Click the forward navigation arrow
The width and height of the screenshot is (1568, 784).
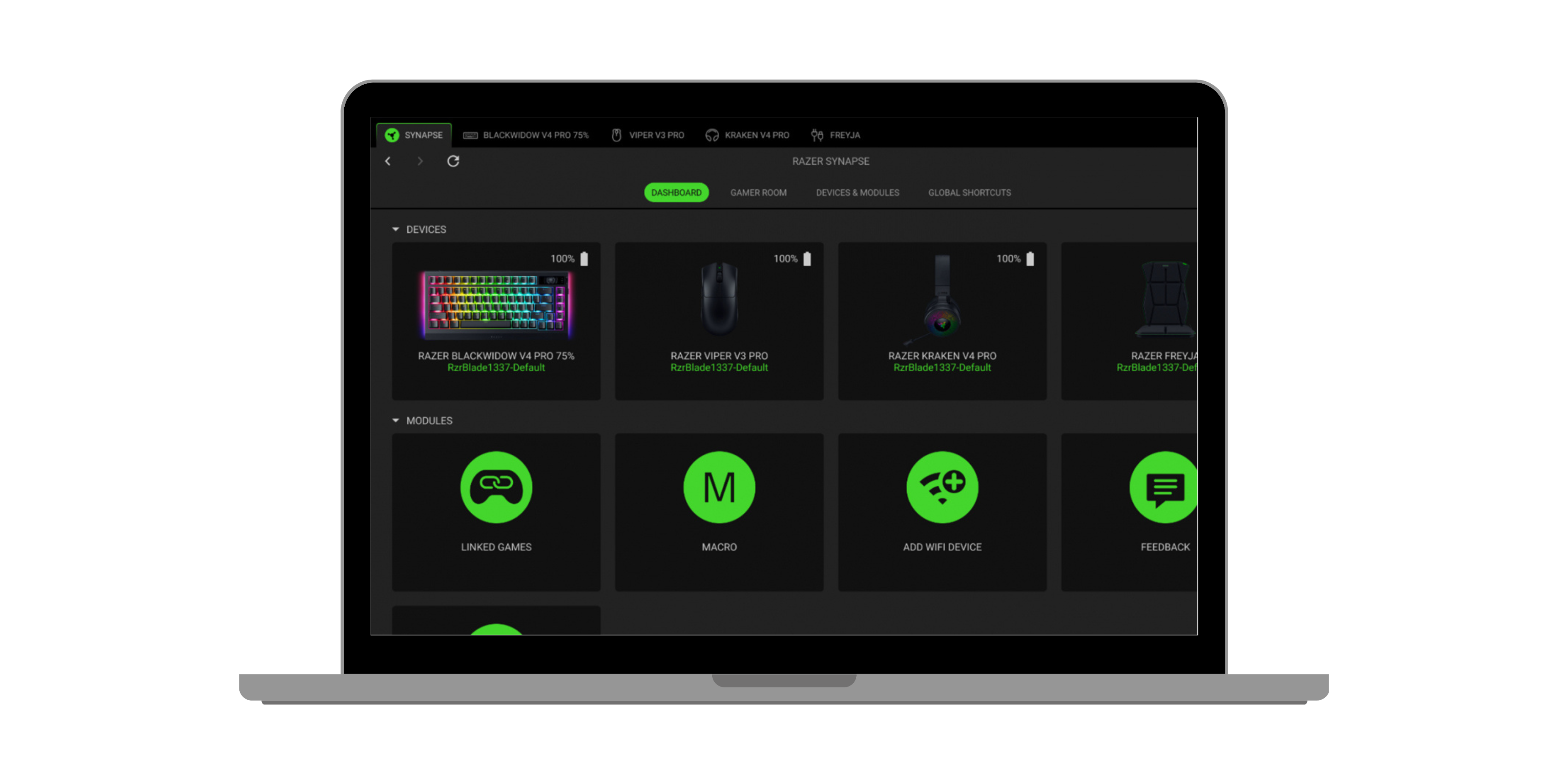pyautogui.click(x=420, y=161)
